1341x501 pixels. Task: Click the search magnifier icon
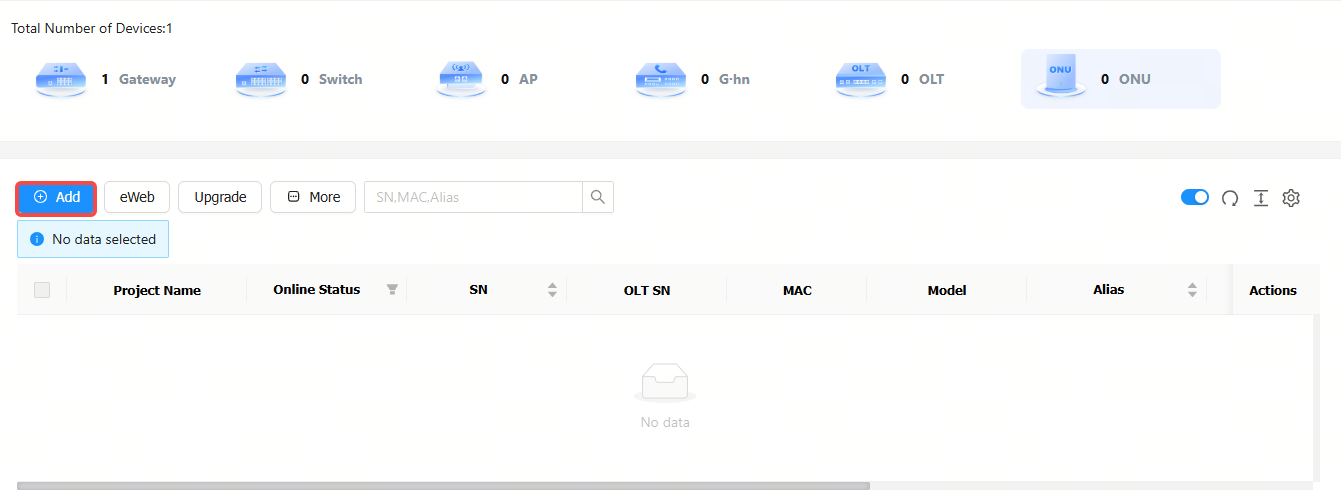(x=598, y=197)
